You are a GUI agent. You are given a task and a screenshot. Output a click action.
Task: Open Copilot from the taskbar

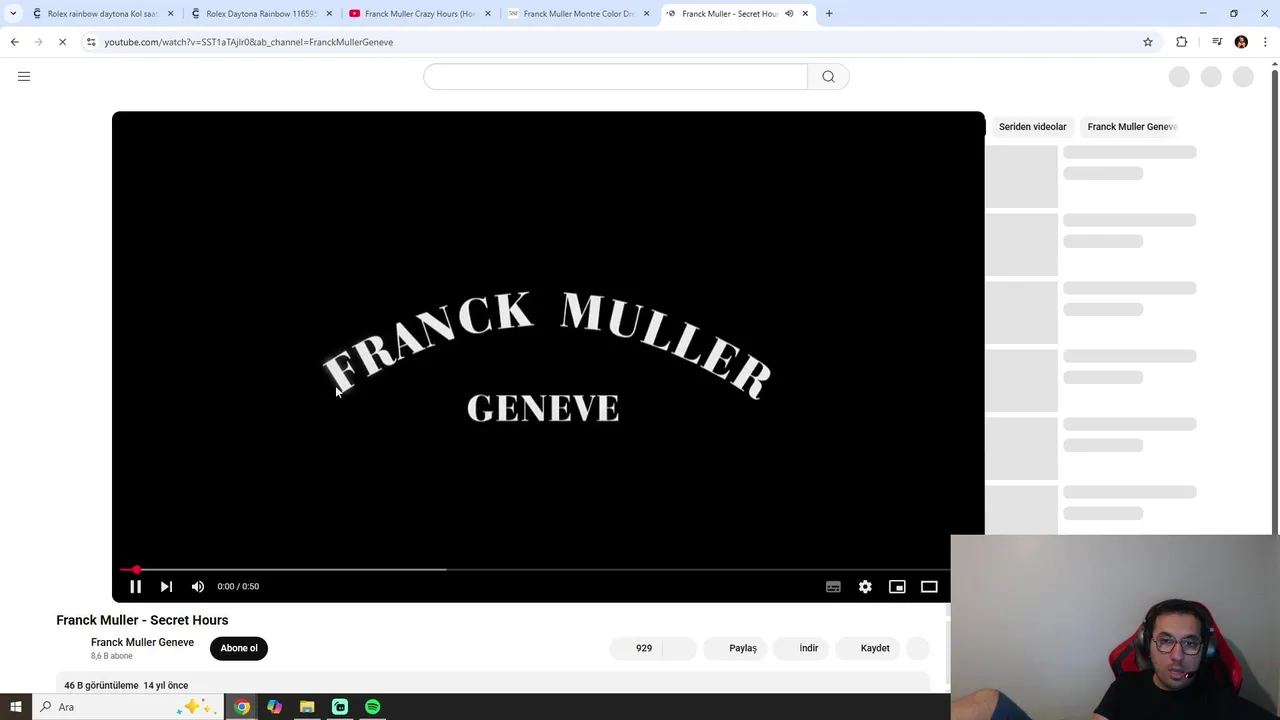(274, 707)
